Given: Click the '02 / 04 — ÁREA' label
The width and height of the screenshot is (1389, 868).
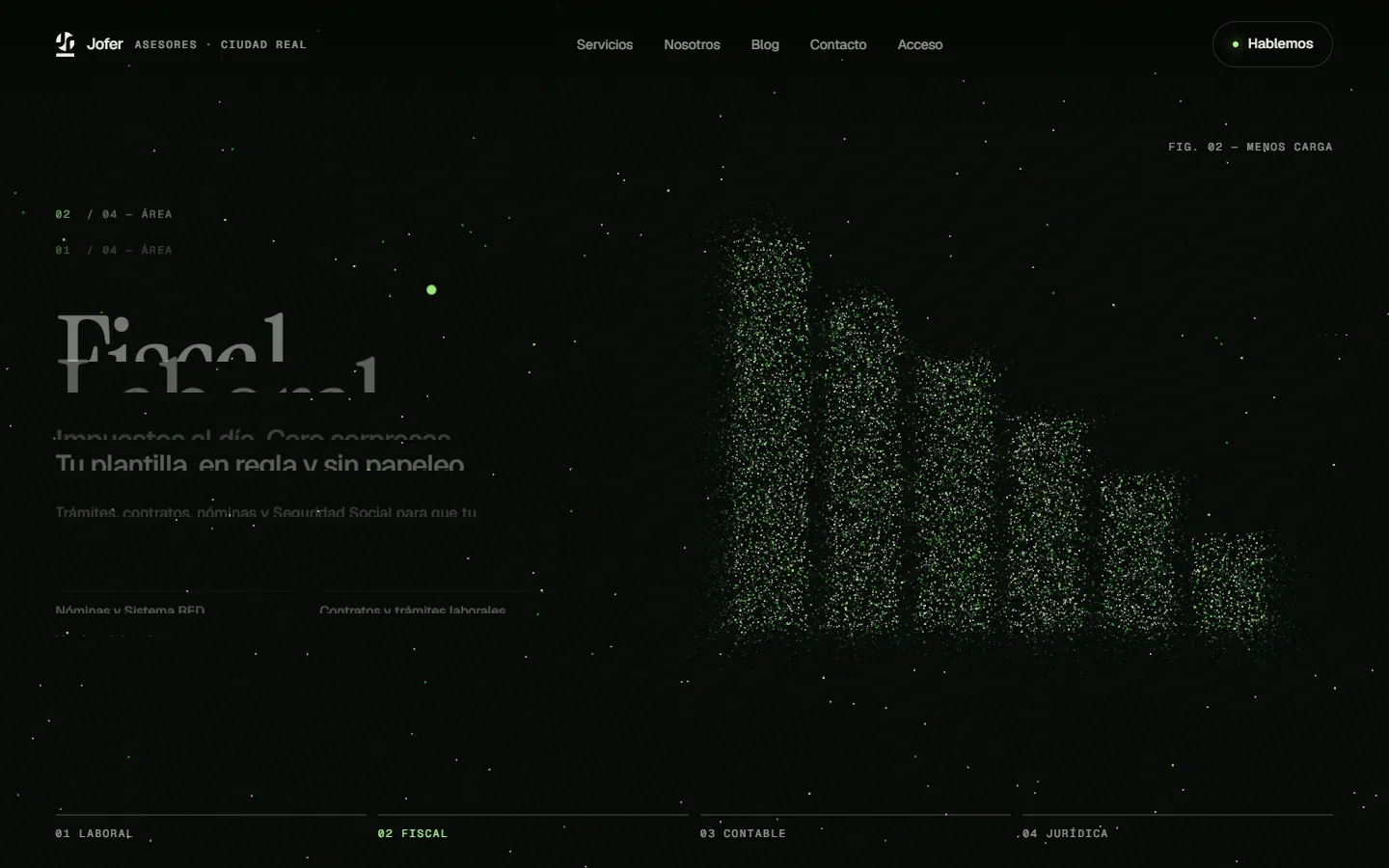Looking at the screenshot, I should 114,214.
